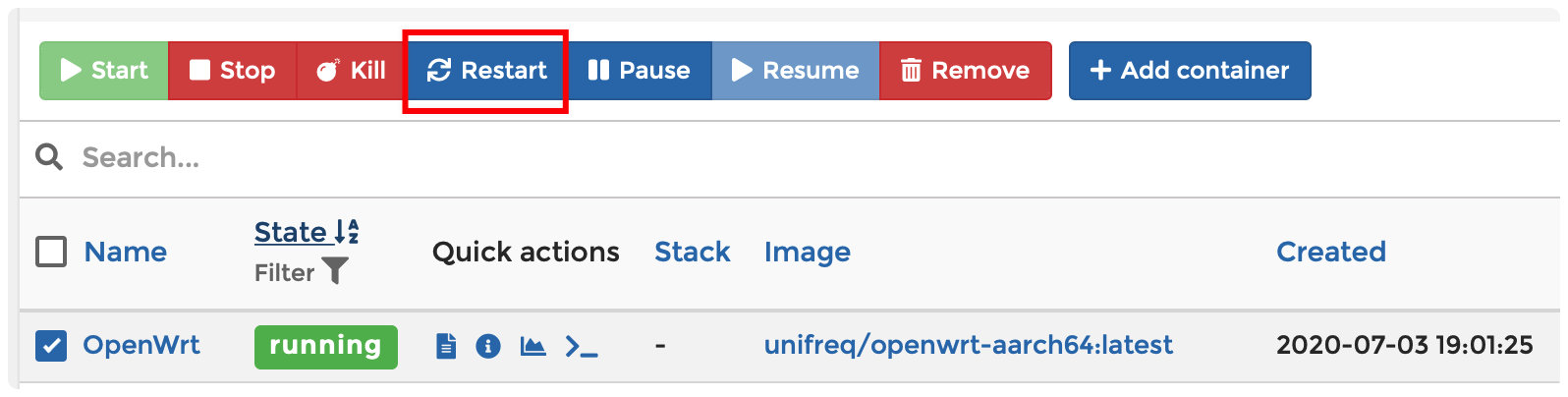1568x397 pixels.
Task: Open the OpenWrt container stats chart icon
Action: pos(532,346)
